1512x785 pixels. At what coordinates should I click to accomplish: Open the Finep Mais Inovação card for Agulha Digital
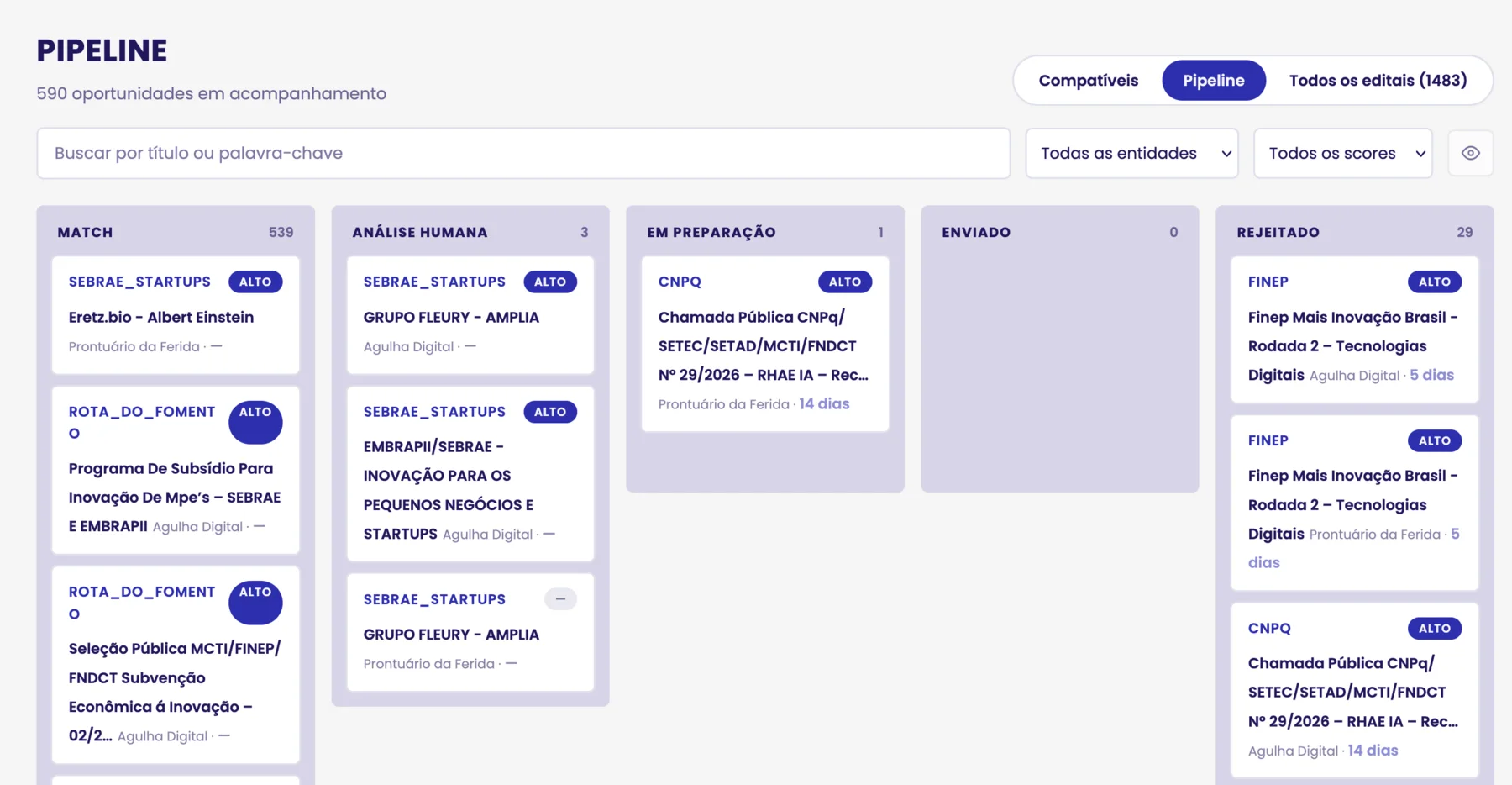(1354, 329)
